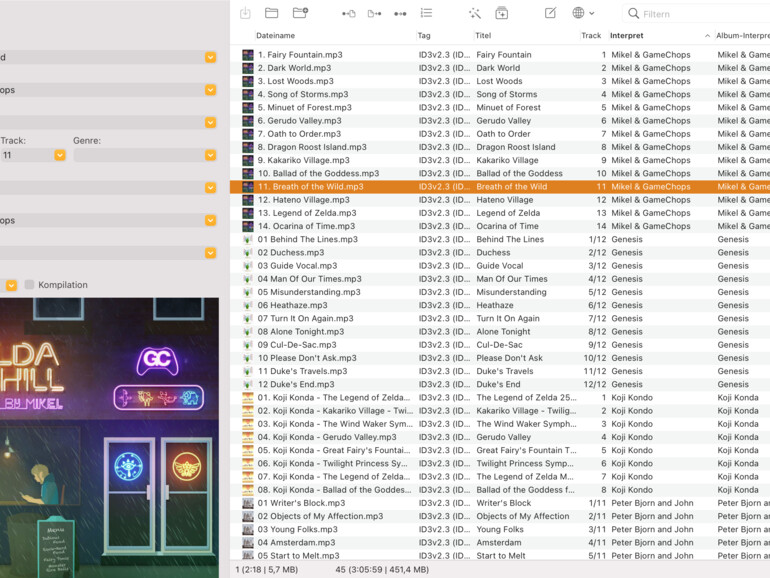Select the file 02 Objects of My Affection.mp3
Image resolution: width=770 pixels, height=578 pixels.
click(320, 516)
